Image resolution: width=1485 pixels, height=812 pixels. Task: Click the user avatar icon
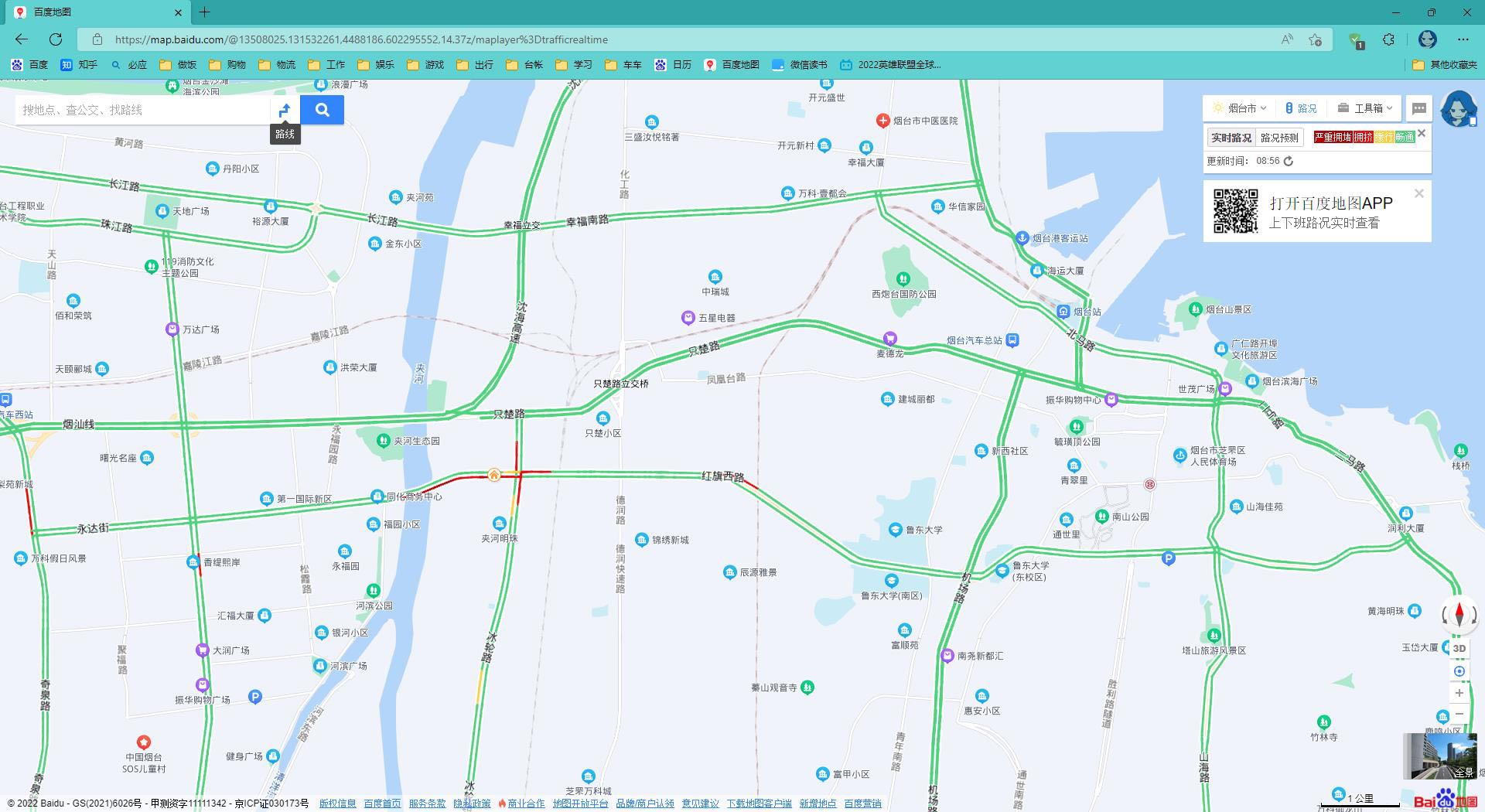click(x=1459, y=108)
